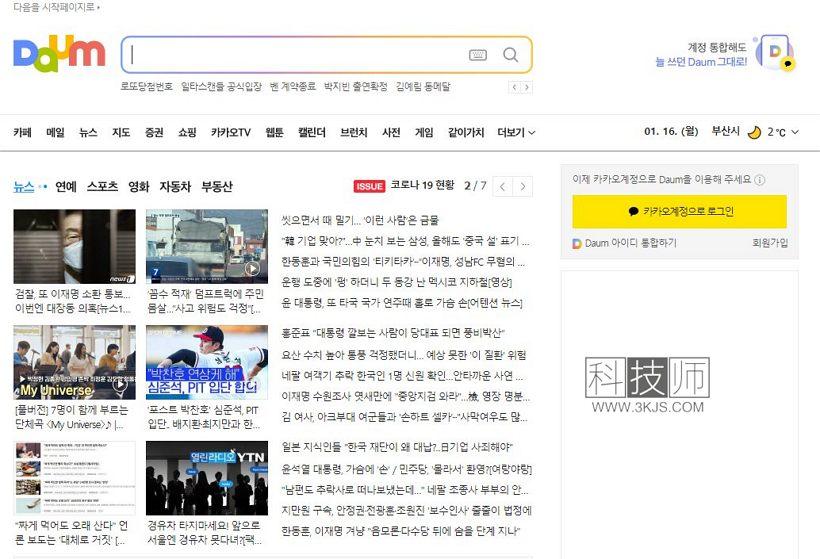Open the news article list thumbnail about 짜게 먹어도
820x559 pixels.
pyautogui.click(x=74, y=478)
